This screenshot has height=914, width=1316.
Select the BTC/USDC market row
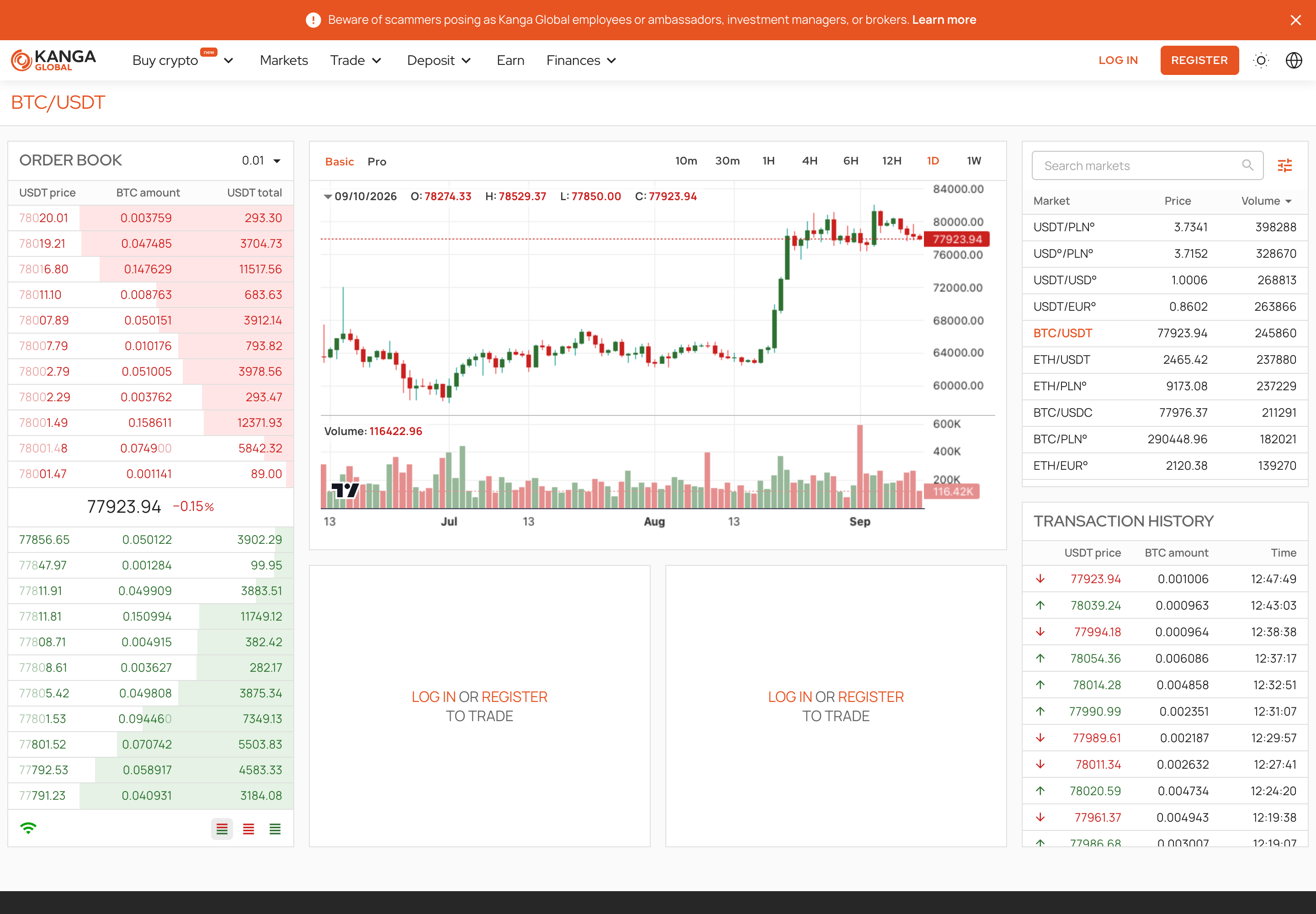pos(1164,413)
